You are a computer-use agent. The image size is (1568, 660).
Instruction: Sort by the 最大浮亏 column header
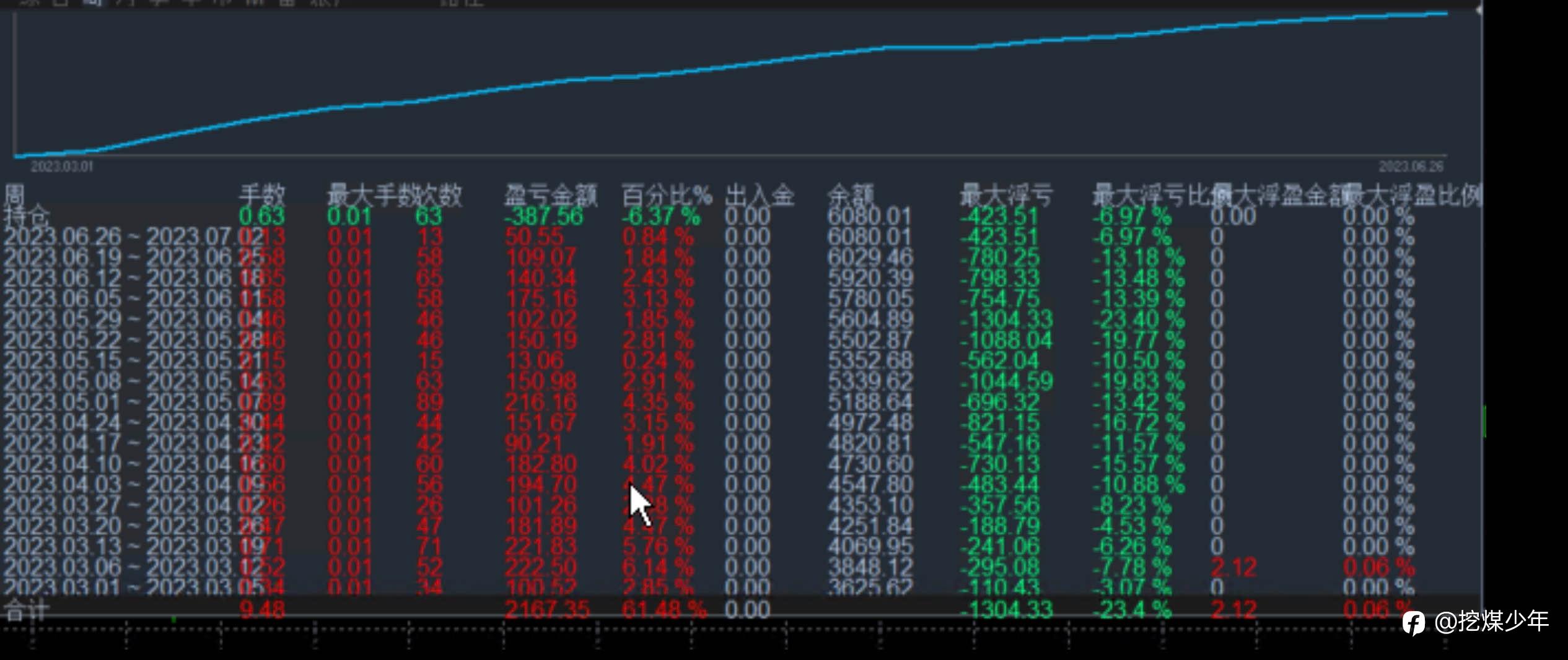pyautogui.click(x=1006, y=195)
